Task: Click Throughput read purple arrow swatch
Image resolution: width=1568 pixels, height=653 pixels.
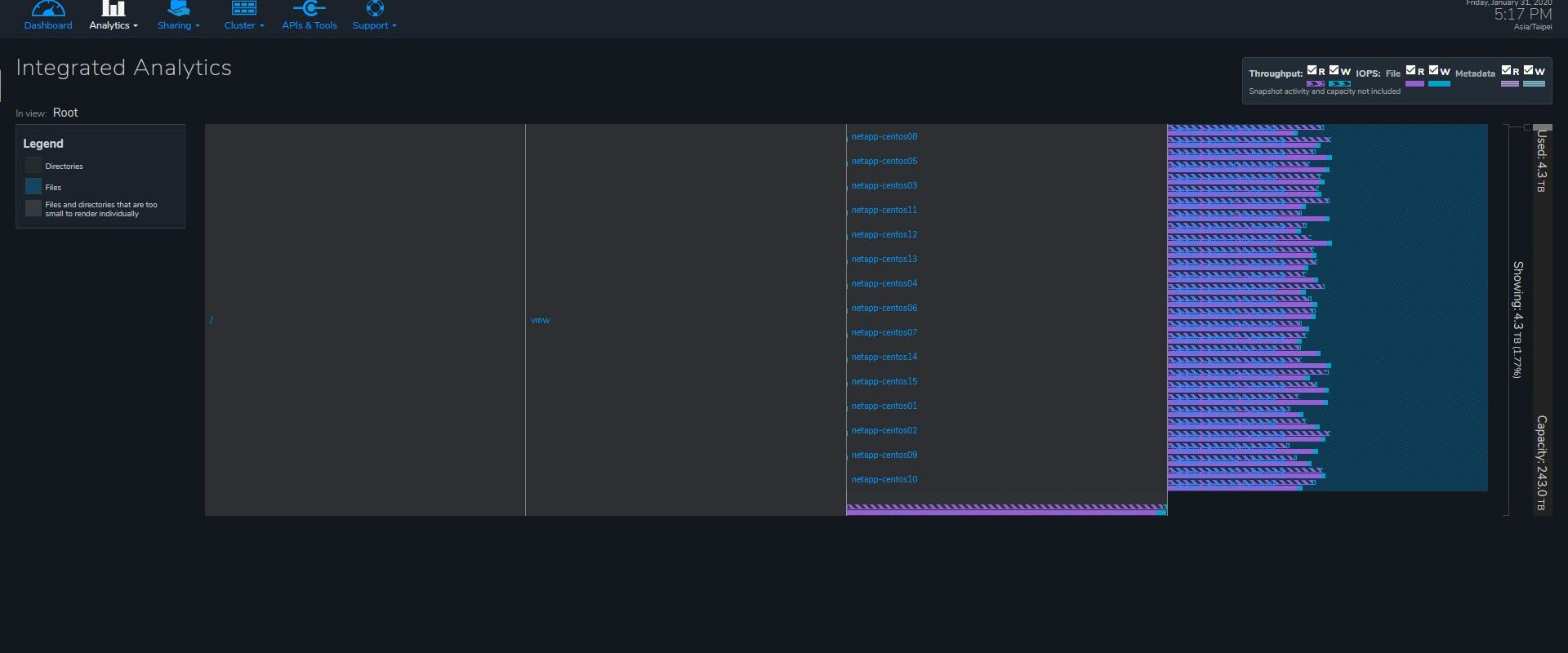Action: pos(1315,83)
